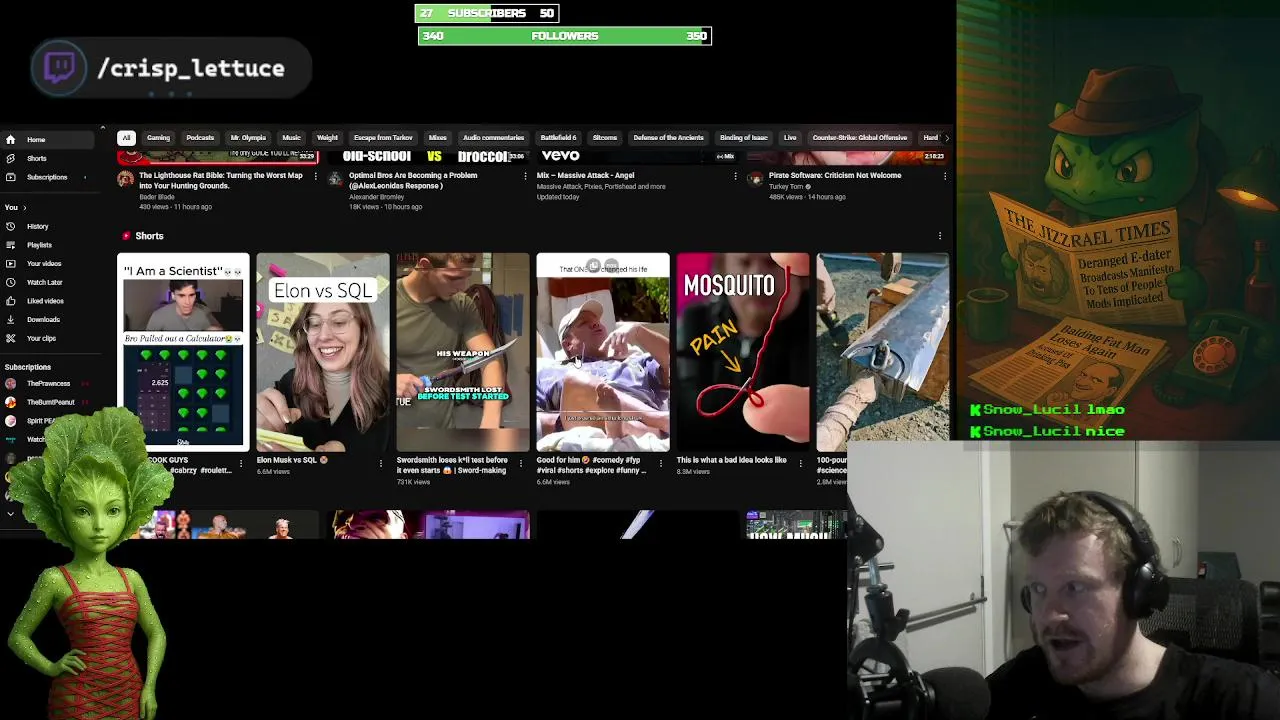Play the Good for him comedy short
The image size is (1280, 720).
click(x=603, y=352)
